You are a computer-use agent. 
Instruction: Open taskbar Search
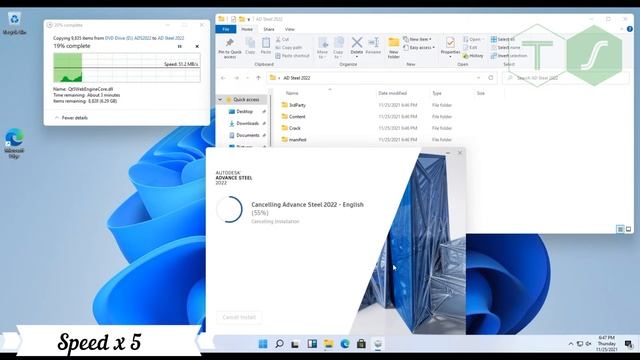(279, 344)
